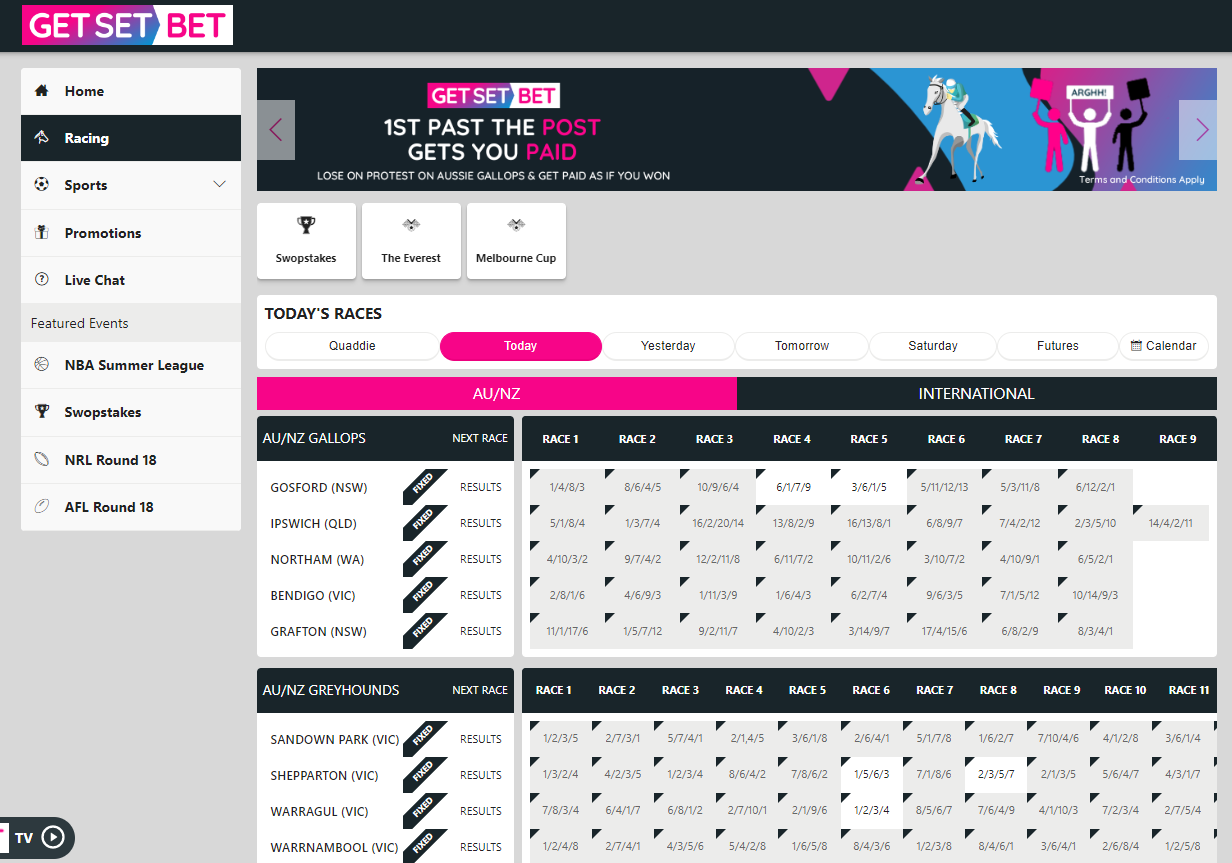The height and width of the screenshot is (863, 1232).
Task: Expand the Sports menu chevron
Action: click(x=220, y=184)
